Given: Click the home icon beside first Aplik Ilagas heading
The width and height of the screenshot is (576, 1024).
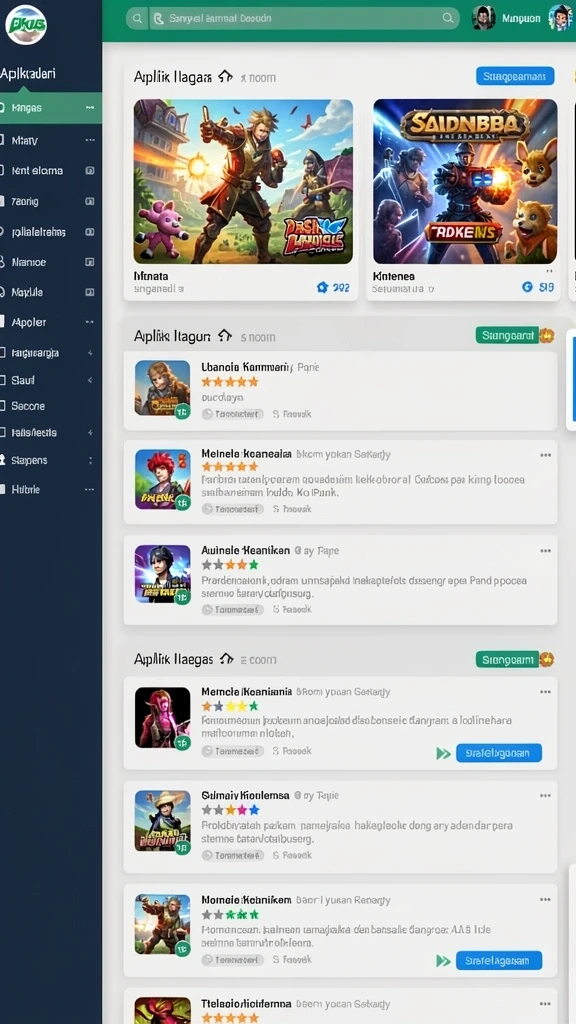Looking at the screenshot, I should point(225,76).
